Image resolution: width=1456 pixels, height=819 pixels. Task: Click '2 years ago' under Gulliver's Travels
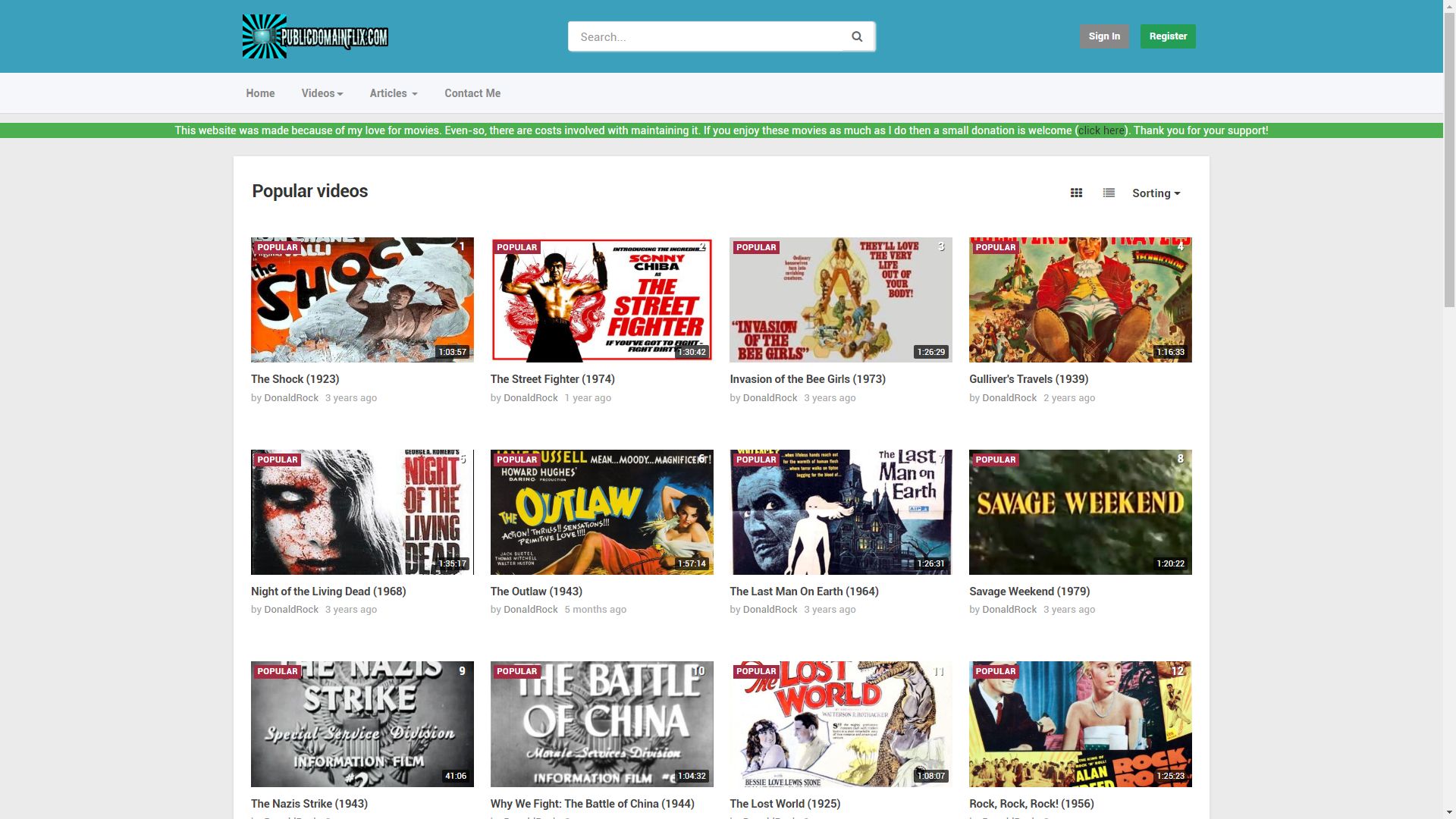(1069, 398)
